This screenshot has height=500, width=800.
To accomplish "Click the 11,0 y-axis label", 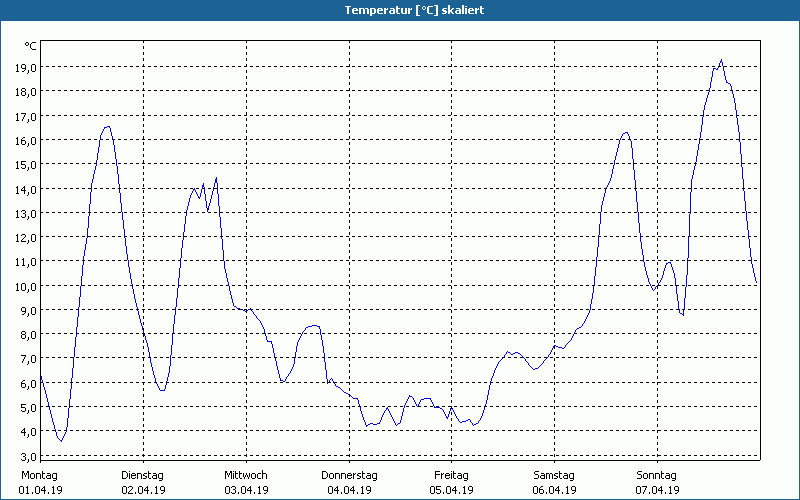I will 26,262.
